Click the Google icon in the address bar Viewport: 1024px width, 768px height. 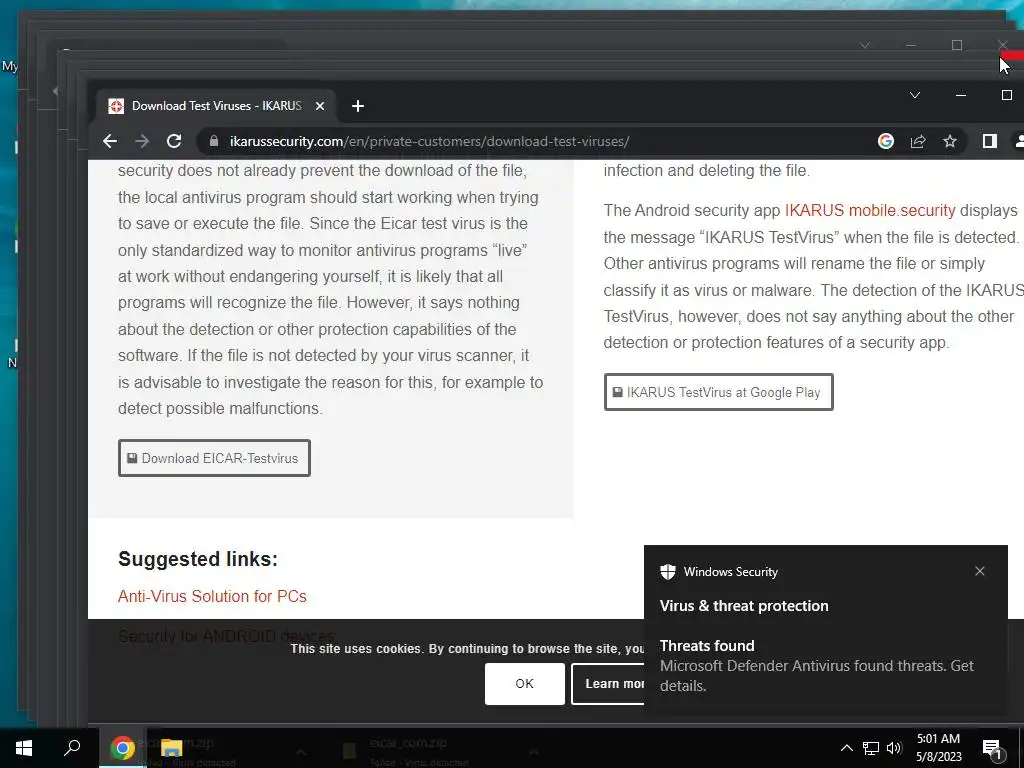point(886,141)
